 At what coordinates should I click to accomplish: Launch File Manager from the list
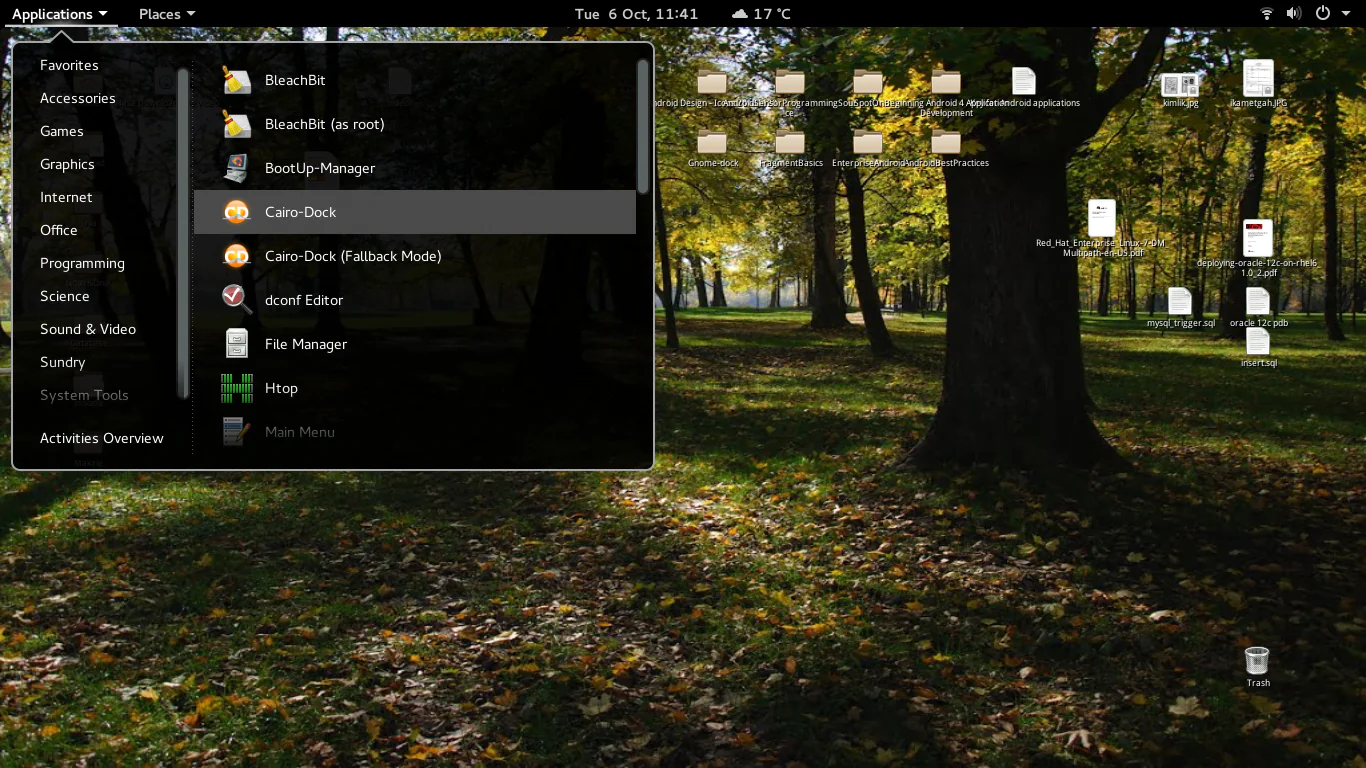pos(305,344)
